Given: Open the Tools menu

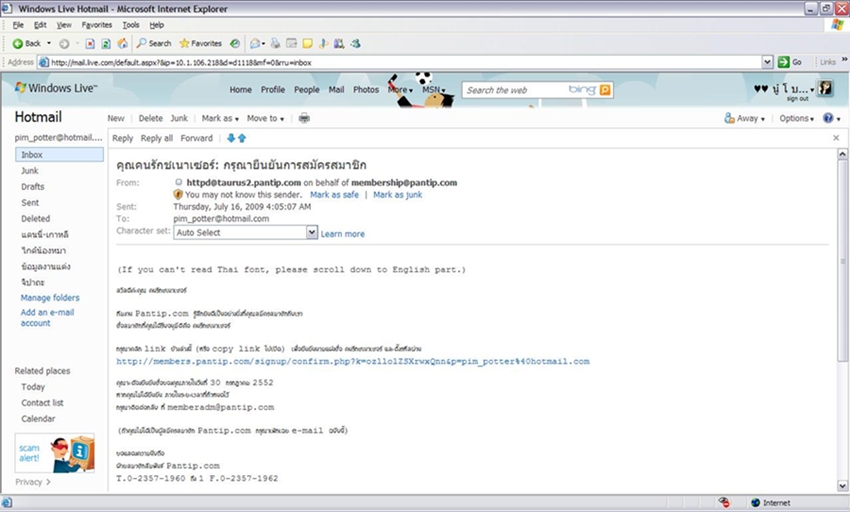Looking at the screenshot, I should point(131,25).
